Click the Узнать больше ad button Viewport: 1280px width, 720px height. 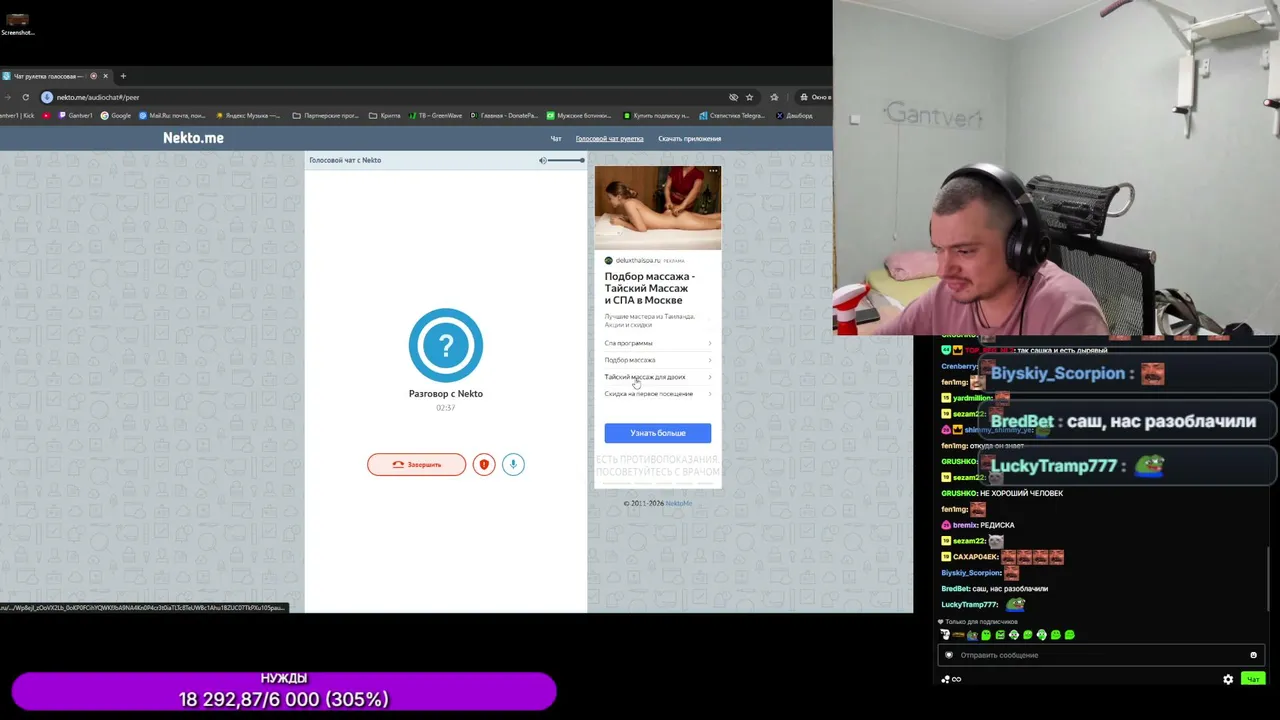[657, 433]
